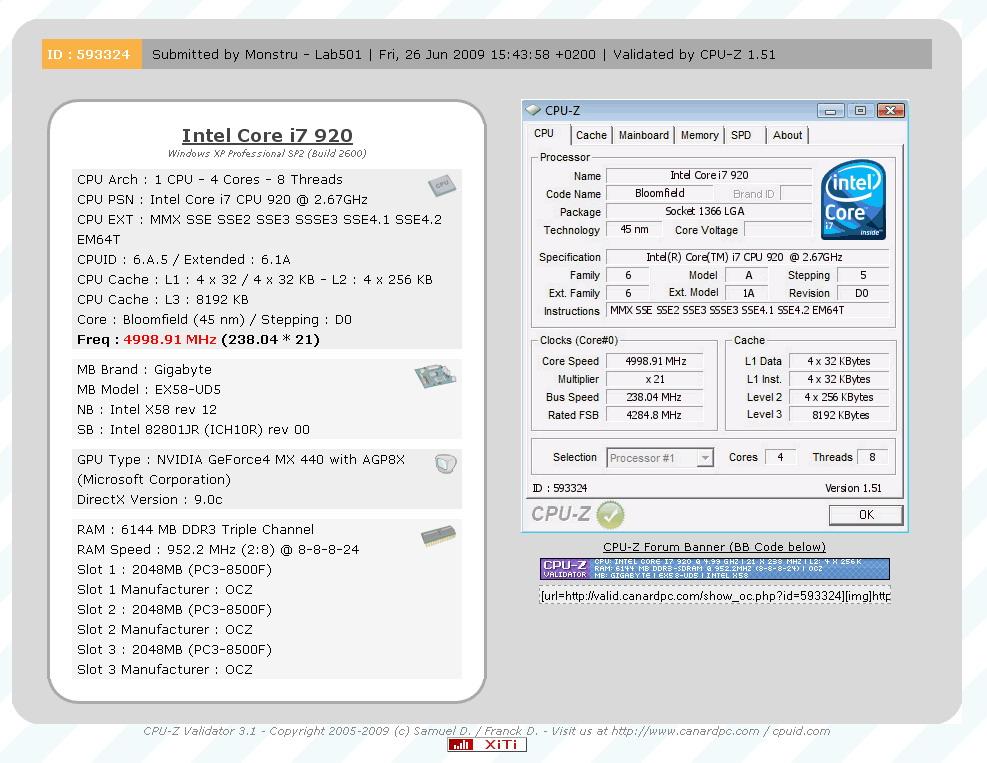
Task: Open the Mainboard tab
Action: click(x=643, y=135)
